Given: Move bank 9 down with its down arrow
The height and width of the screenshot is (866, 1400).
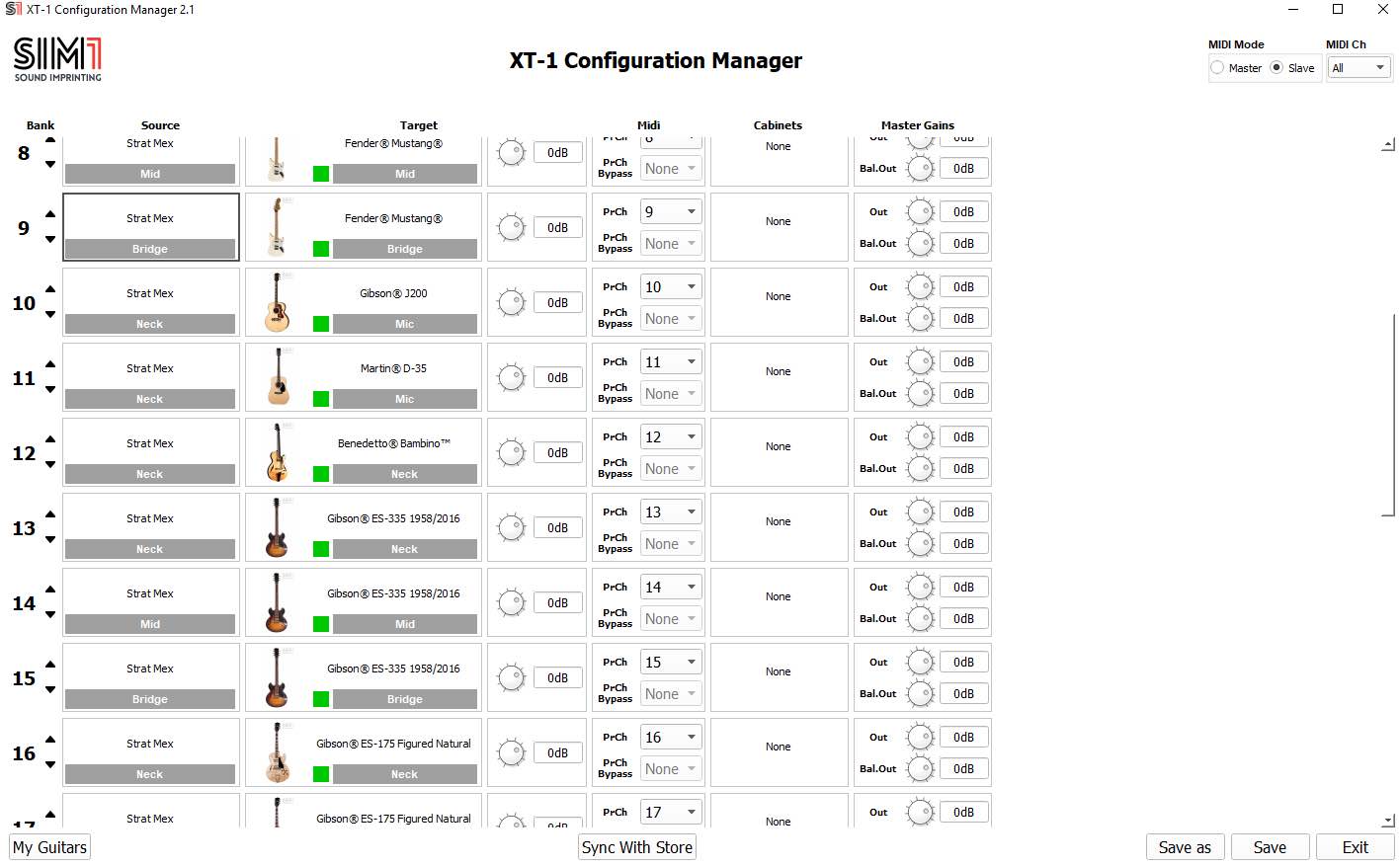Looking at the screenshot, I should coord(50,240).
